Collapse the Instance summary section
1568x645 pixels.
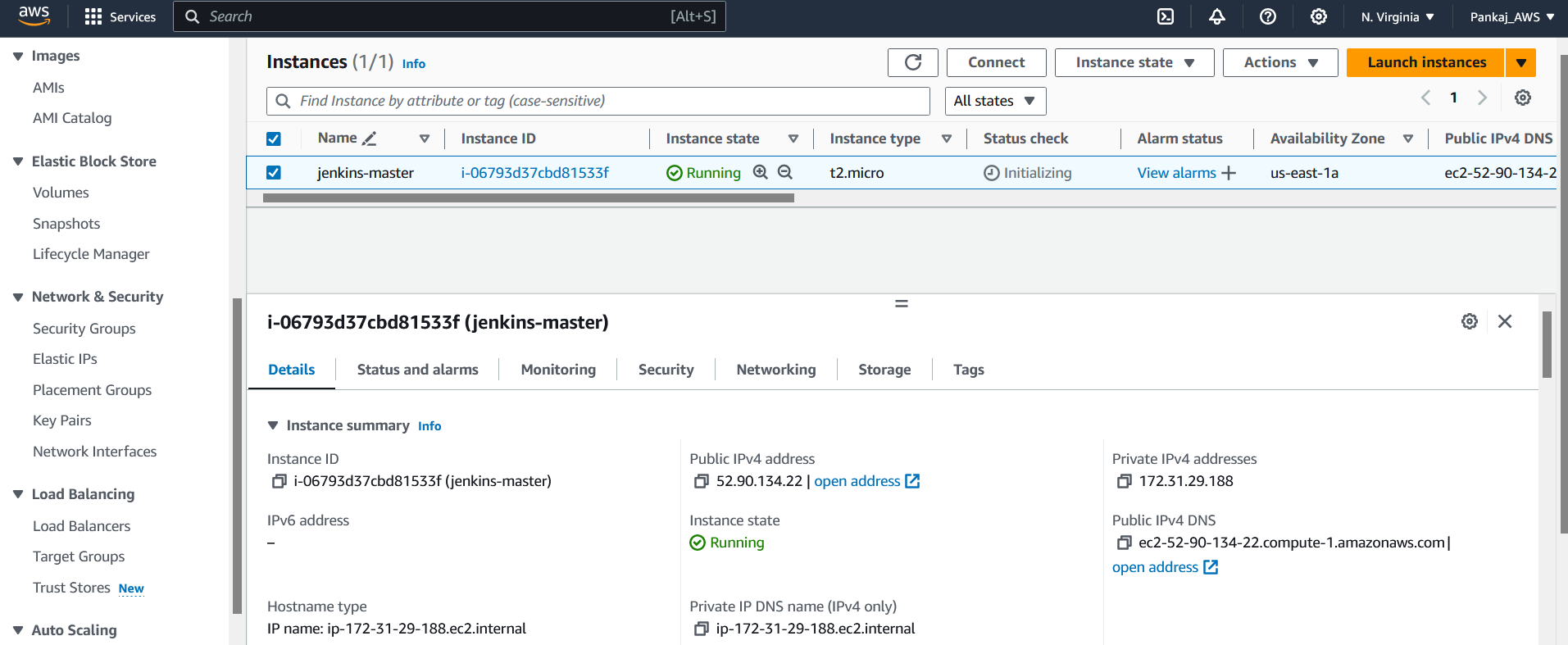coord(273,425)
